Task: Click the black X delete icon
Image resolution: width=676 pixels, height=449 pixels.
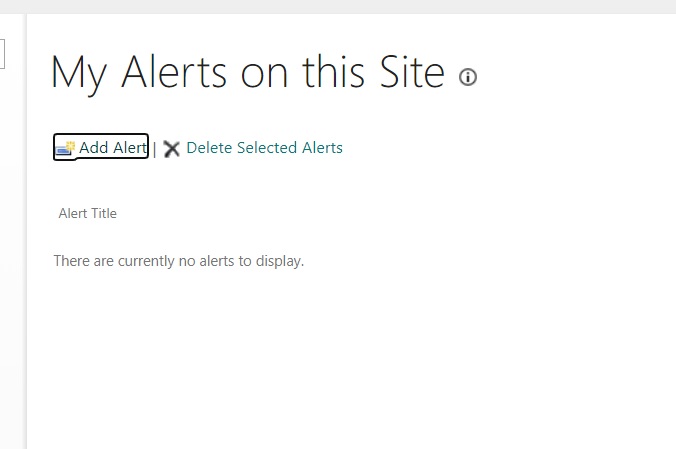Action: pos(172,149)
